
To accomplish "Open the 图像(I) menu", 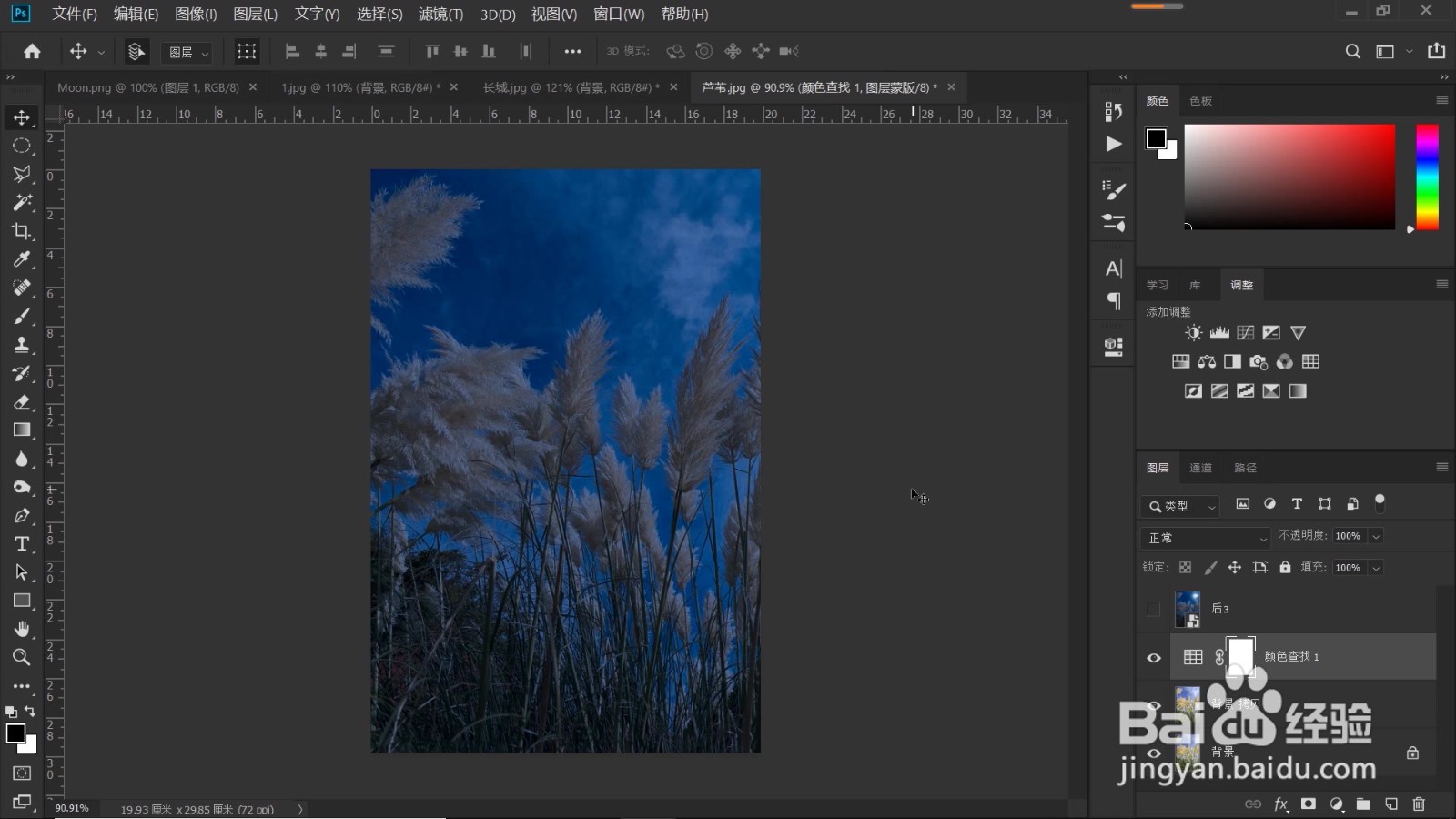I will (x=196, y=15).
